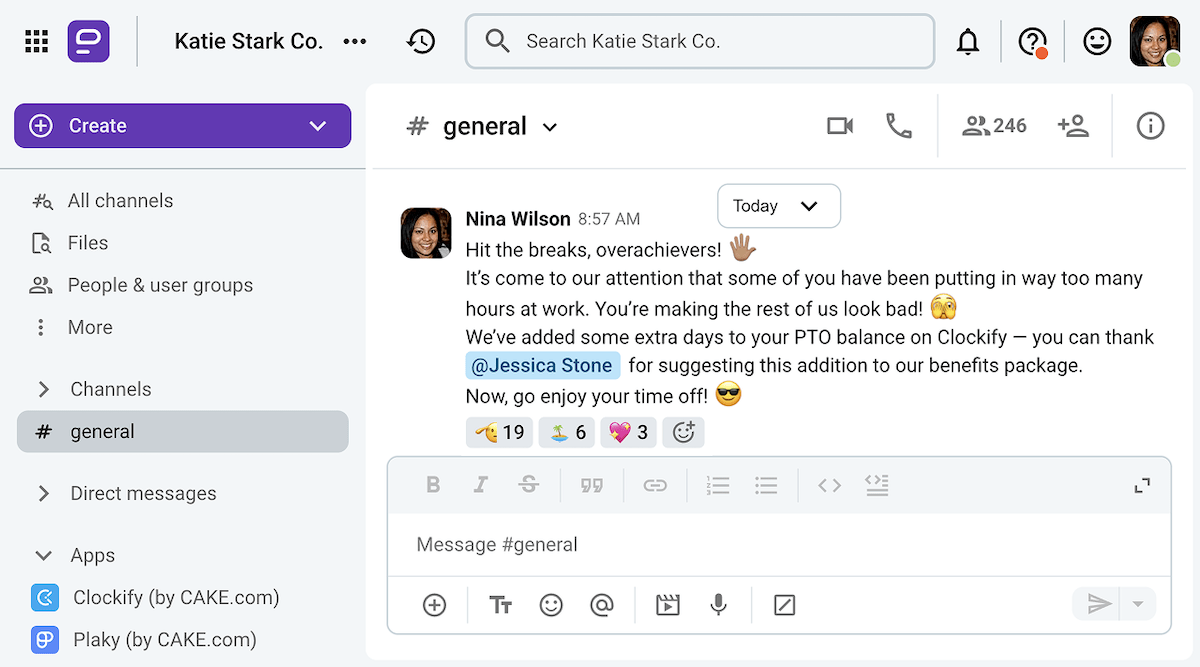Click the @Jessica Stone mention

pyautogui.click(x=542, y=366)
